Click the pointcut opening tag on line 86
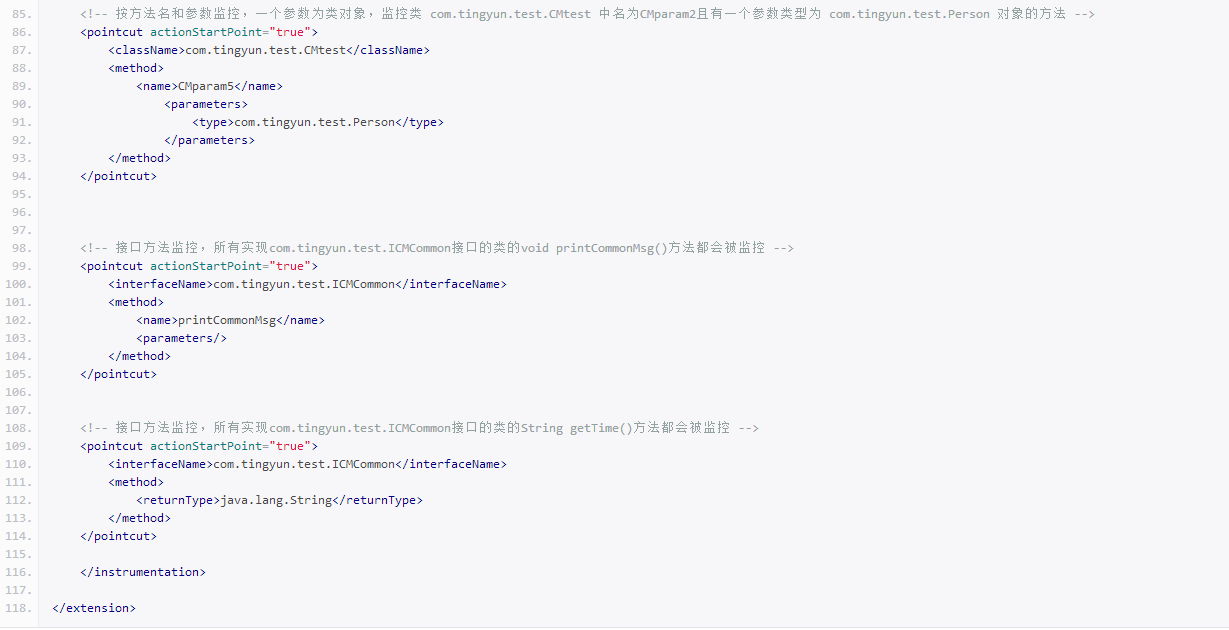Viewport: 1229px width, 630px height. [199, 32]
